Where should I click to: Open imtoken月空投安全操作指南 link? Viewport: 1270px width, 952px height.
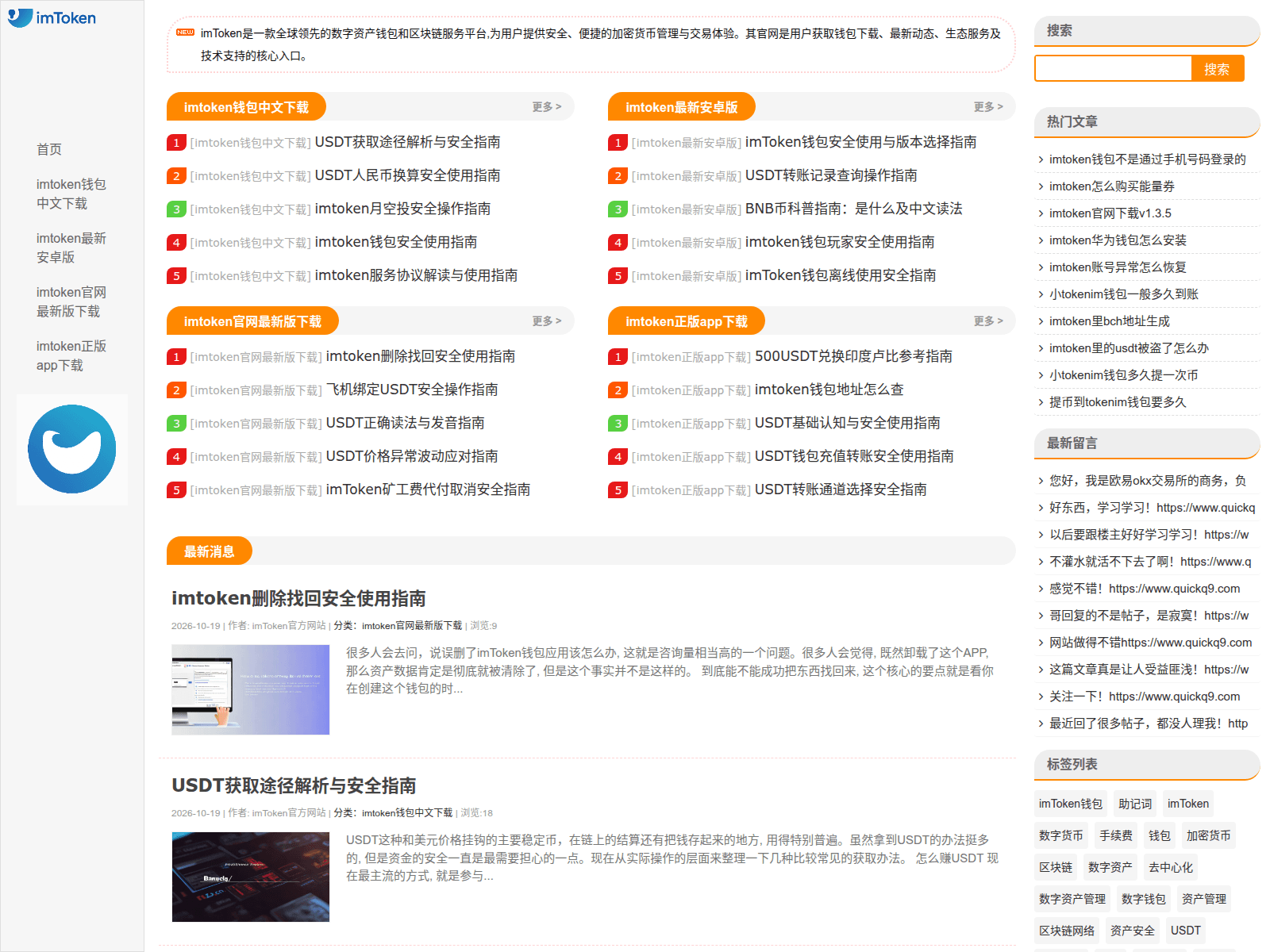[x=402, y=209]
